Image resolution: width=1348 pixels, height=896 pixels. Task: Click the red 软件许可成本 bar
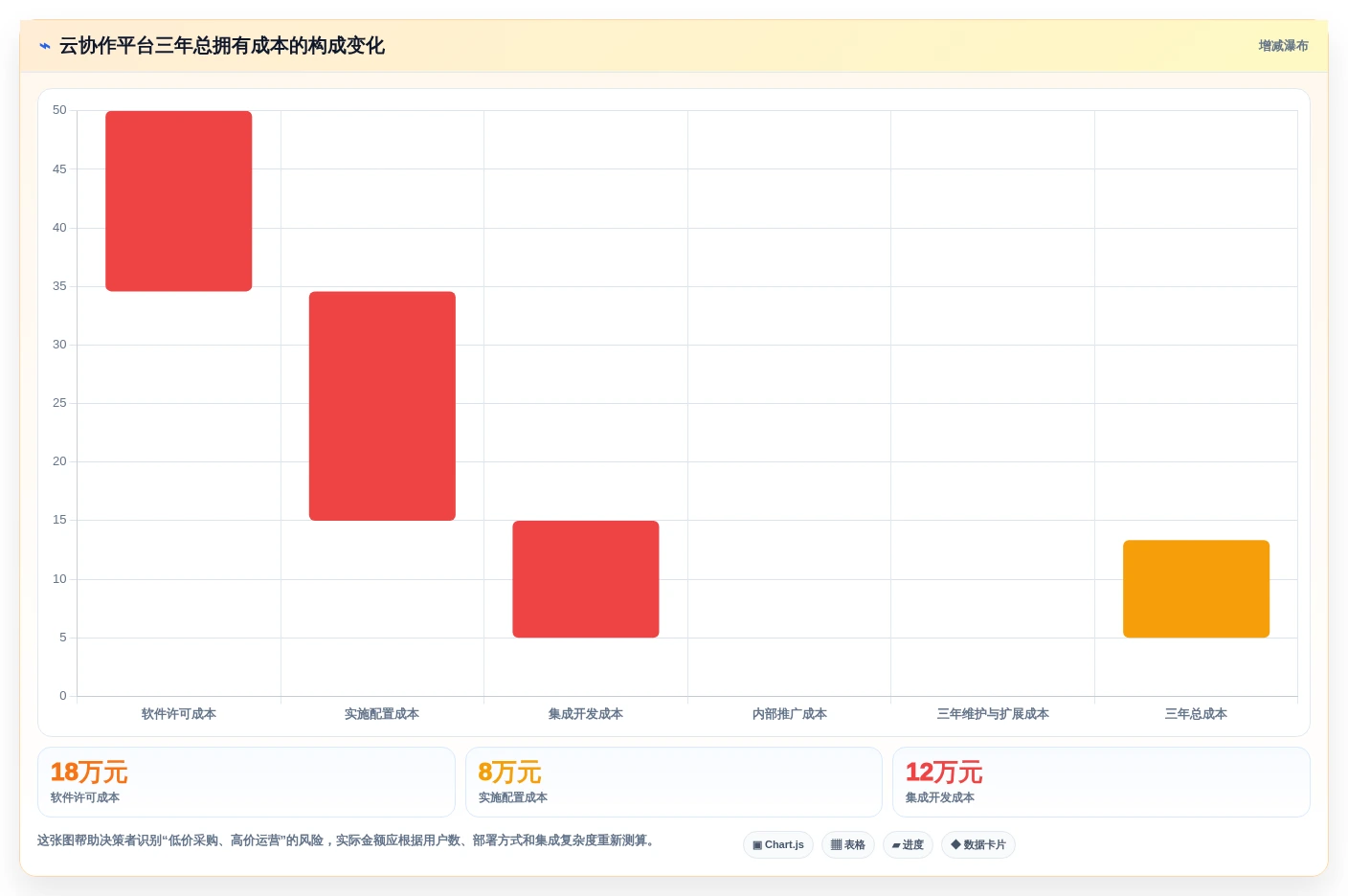tap(179, 201)
